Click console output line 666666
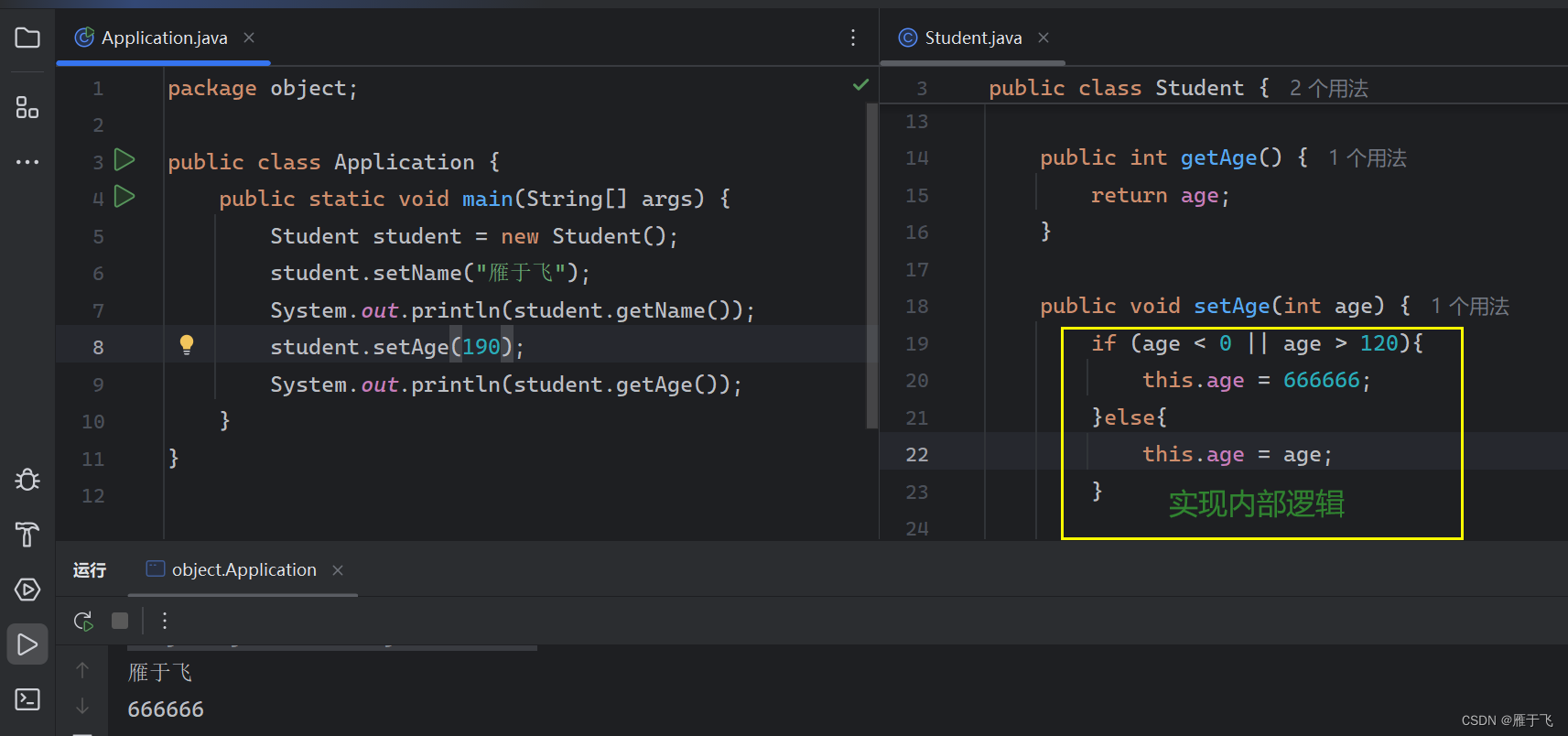1568x736 pixels. pyautogui.click(x=166, y=709)
